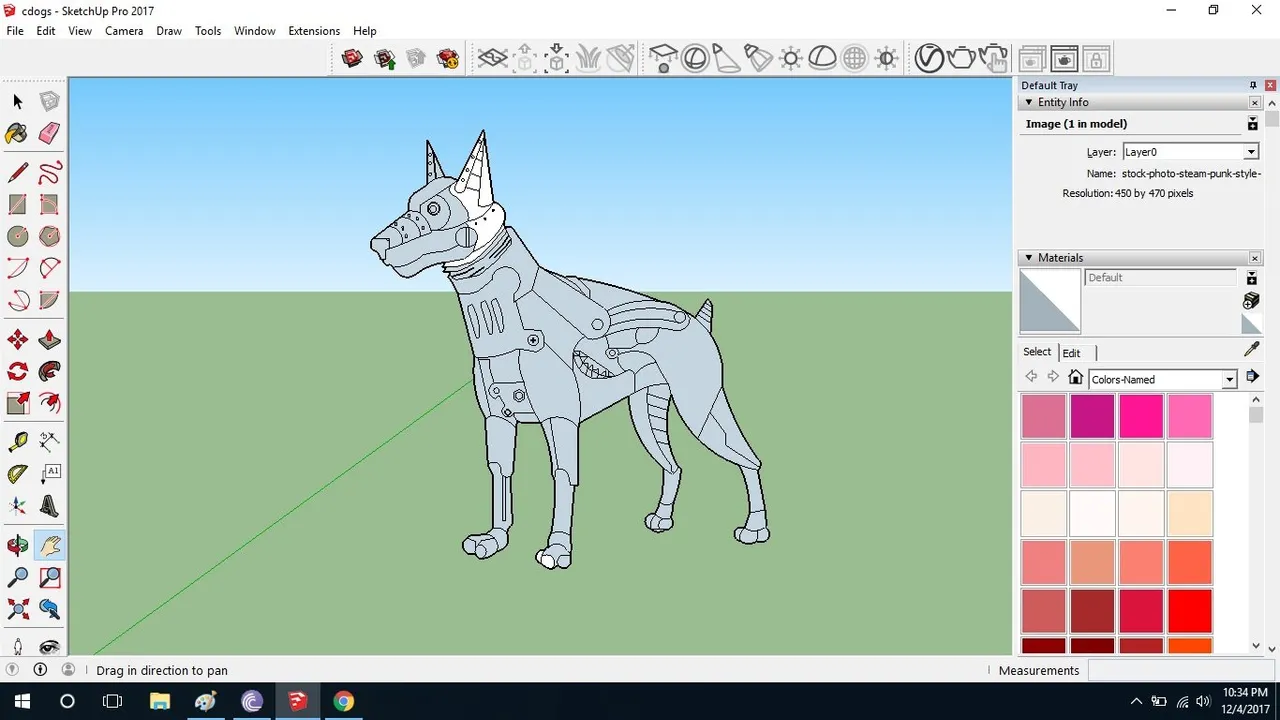The height and width of the screenshot is (720, 1280).
Task: Open the Layer0 layer dropdown
Action: click(1250, 152)
